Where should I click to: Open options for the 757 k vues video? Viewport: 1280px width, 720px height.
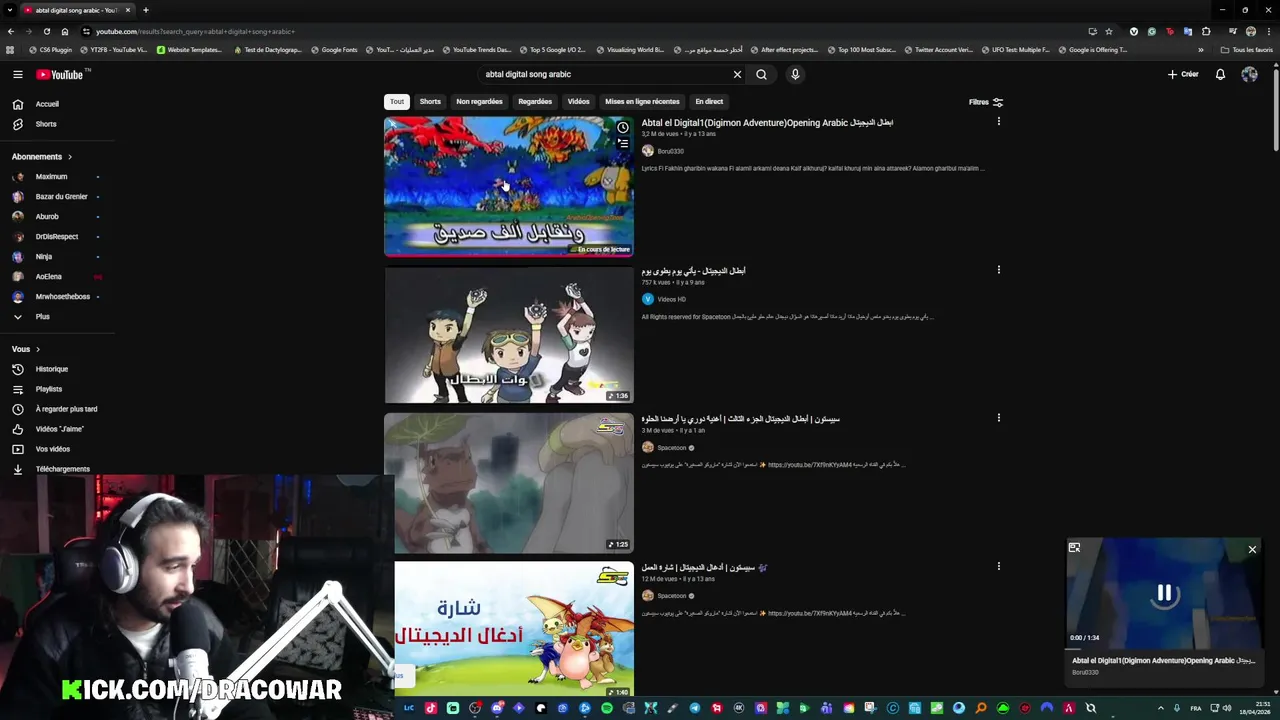coord(998,270)
